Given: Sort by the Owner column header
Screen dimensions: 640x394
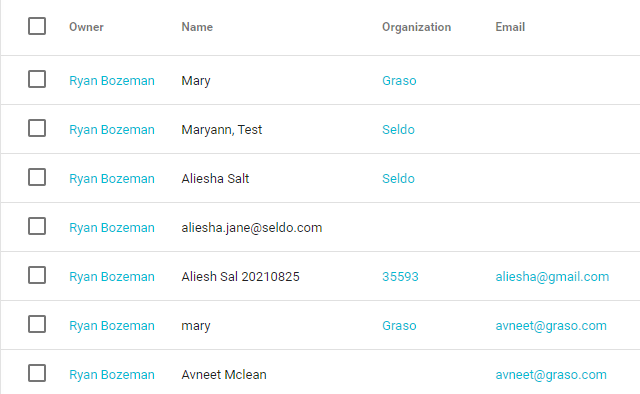Looking at the screenshot, I should (x=86, y=27).
